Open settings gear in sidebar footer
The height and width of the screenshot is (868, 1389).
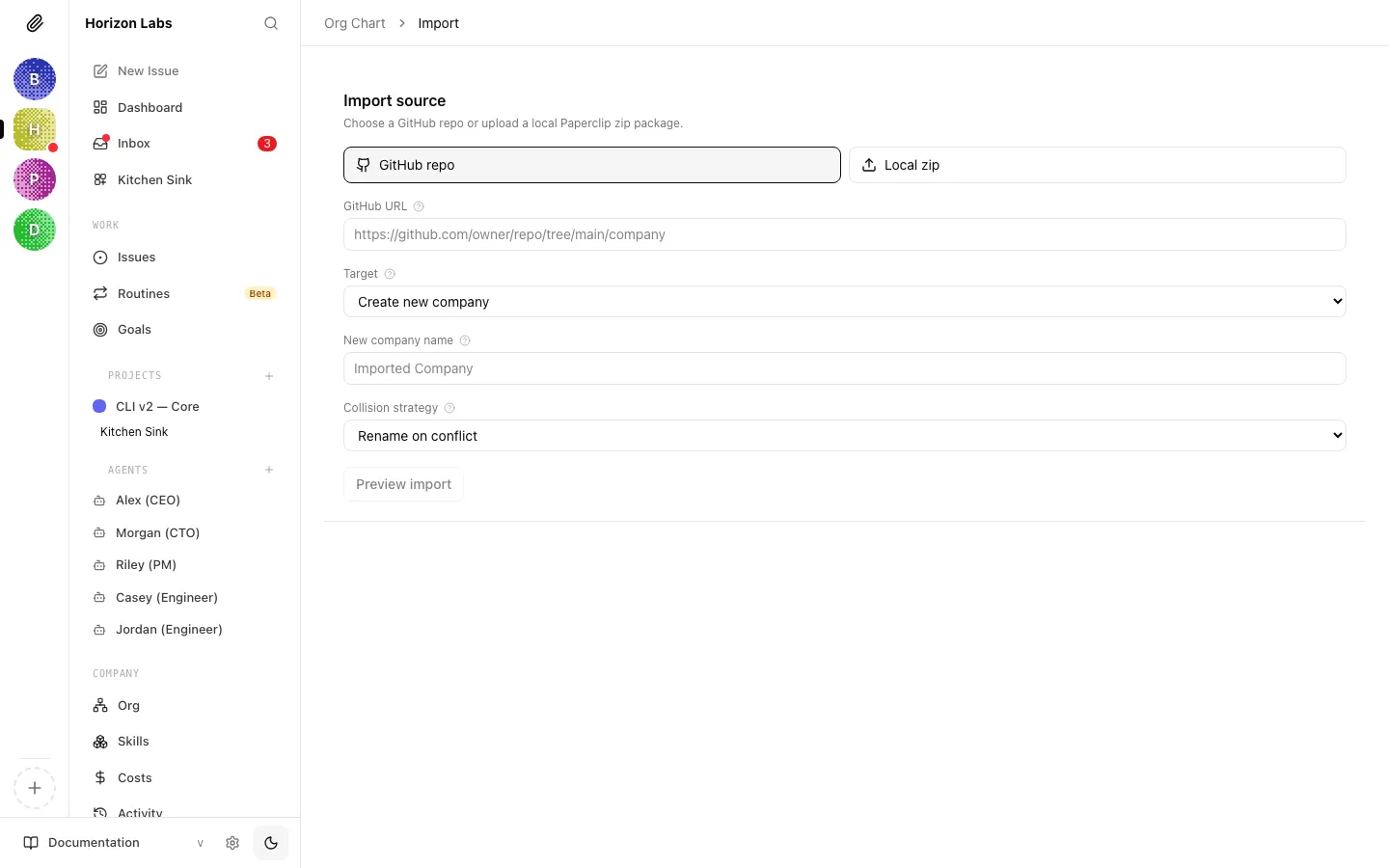[232, 843]
